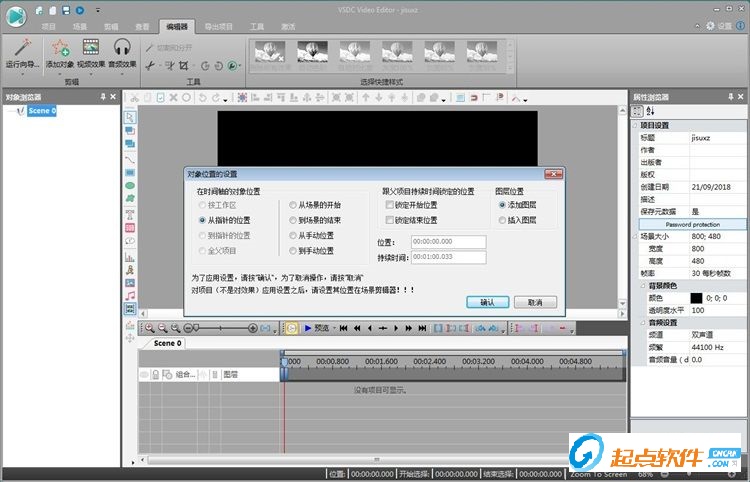Image resolution: width=750 pixels, height=482 pixels.
Task: Click the Password protection button
Action: 692,224
